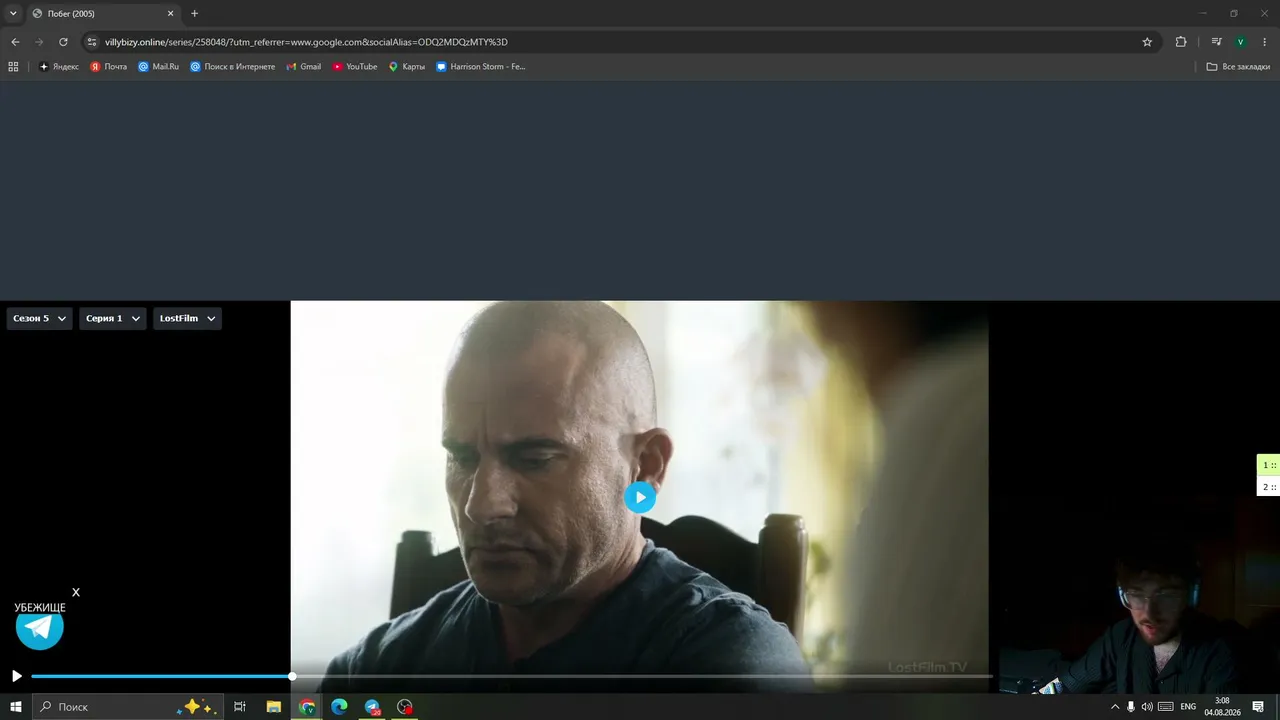The width and height of the screenshot is (1280, 720).
Task: Bookmark this page with the star icon
Action: (1147, 42)
